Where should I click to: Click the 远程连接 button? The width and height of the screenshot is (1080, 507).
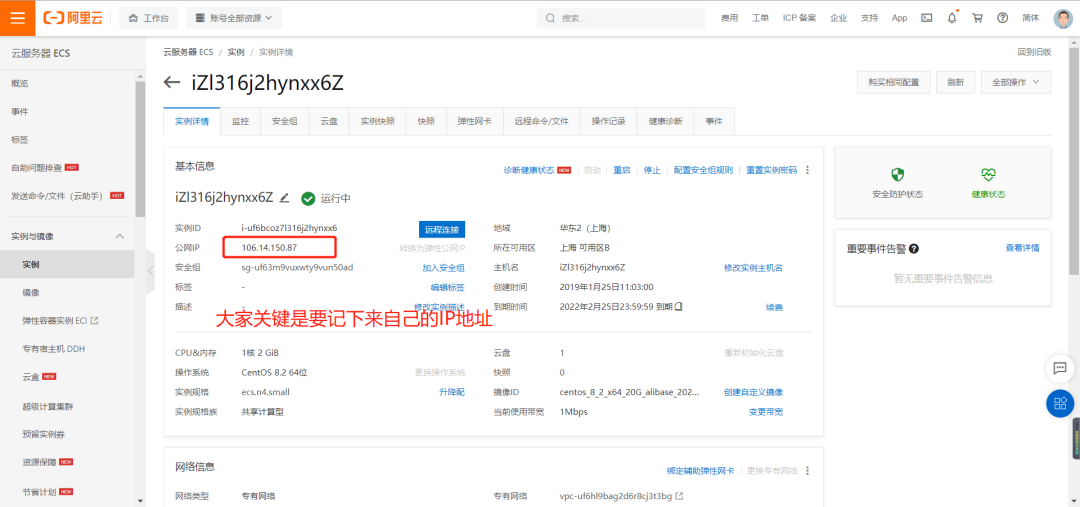[x=442, y=229]
